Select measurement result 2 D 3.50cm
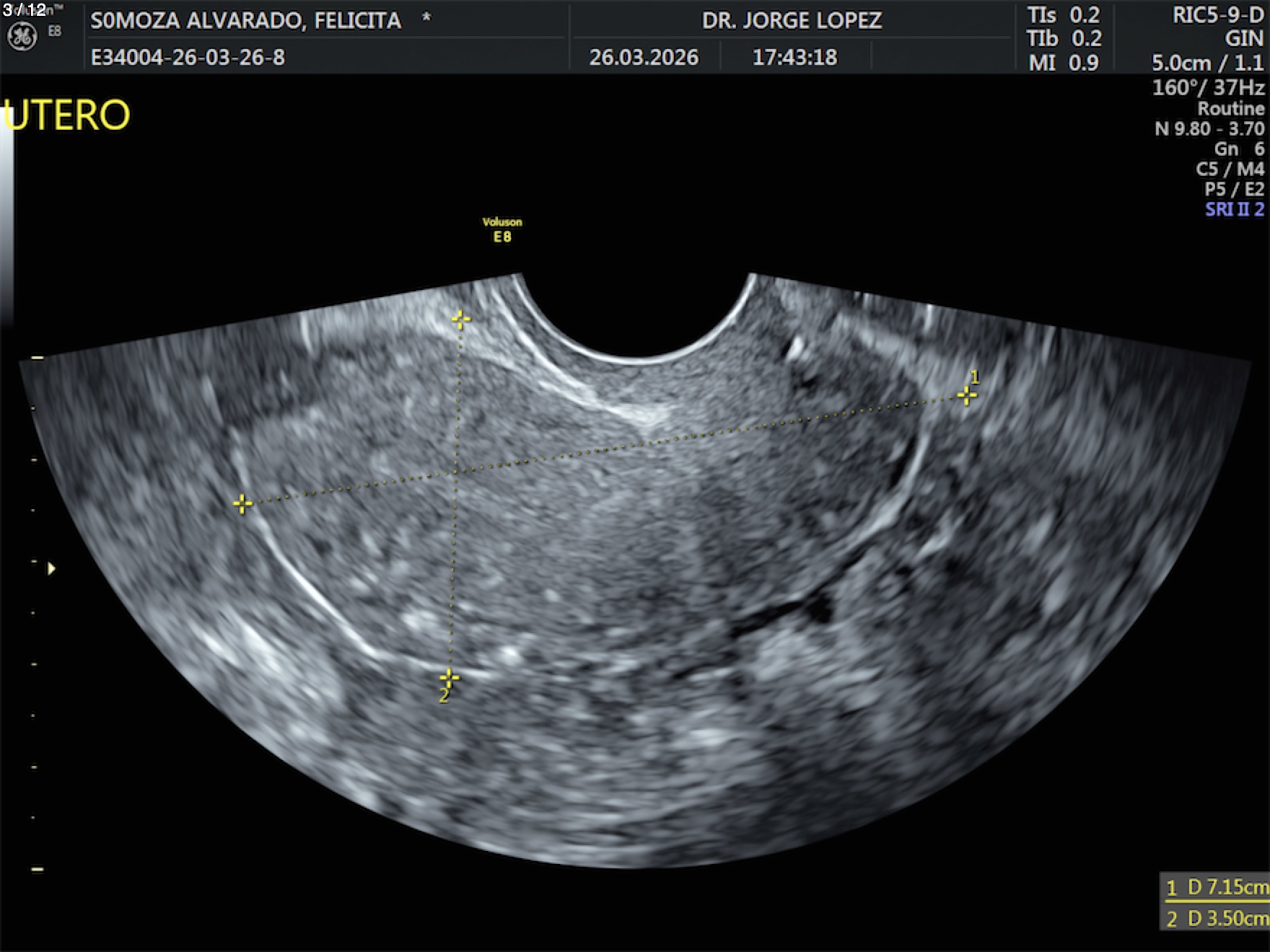1270x952 pixels. (x=1216, y=918)
